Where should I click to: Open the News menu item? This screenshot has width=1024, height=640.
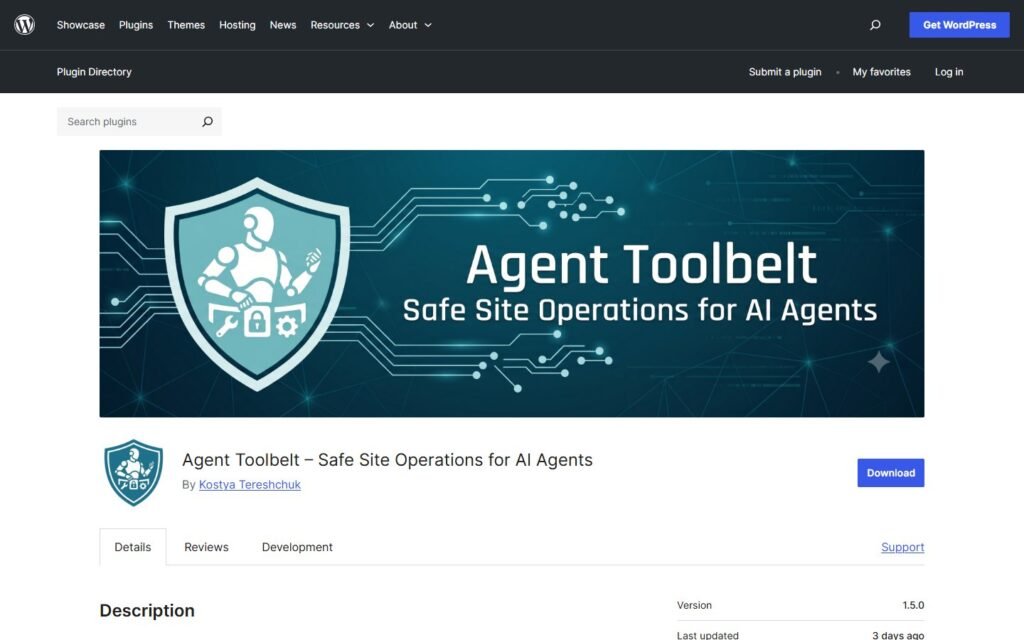pyautogui.click(x=283, y=25)
